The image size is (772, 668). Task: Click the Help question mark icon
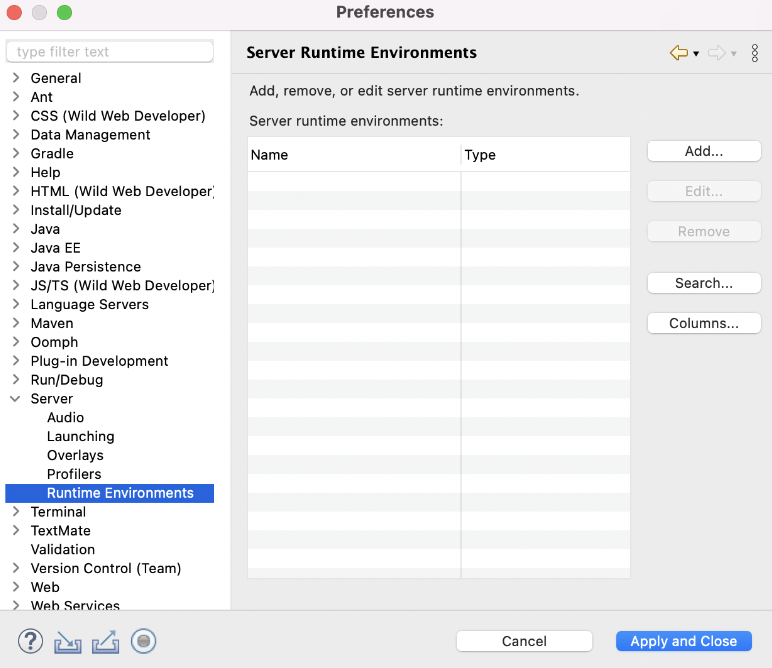[x=31, y=641]
